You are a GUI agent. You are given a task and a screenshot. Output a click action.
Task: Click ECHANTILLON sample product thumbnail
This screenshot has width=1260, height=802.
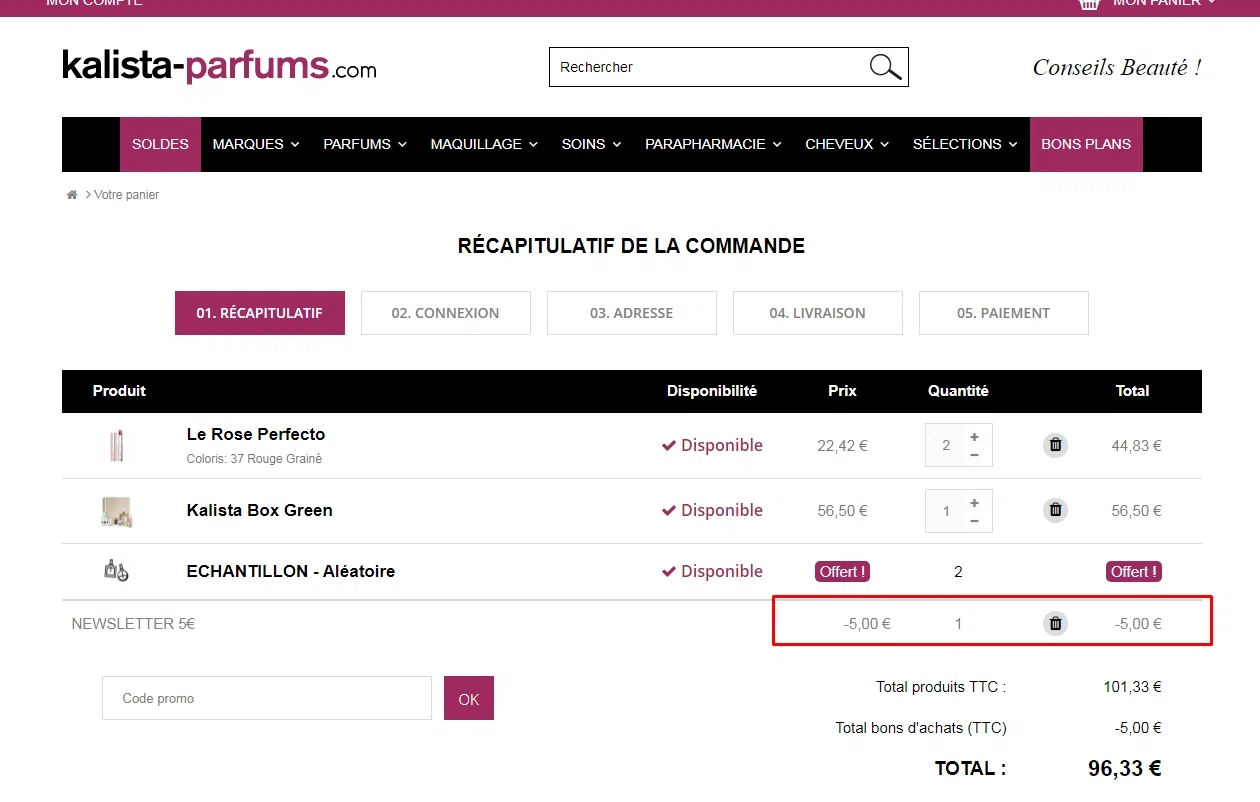tap(117, 571)
